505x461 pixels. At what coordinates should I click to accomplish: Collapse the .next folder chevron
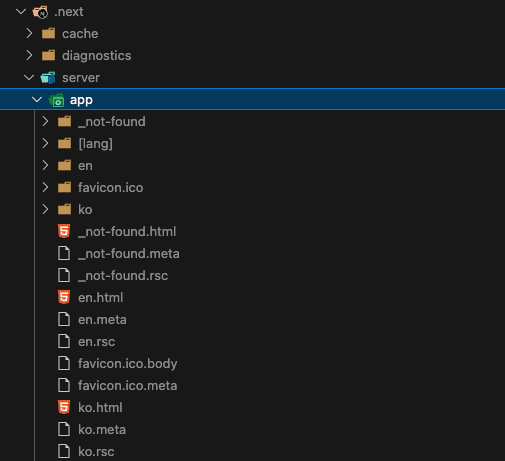click(x=21, y=12)
